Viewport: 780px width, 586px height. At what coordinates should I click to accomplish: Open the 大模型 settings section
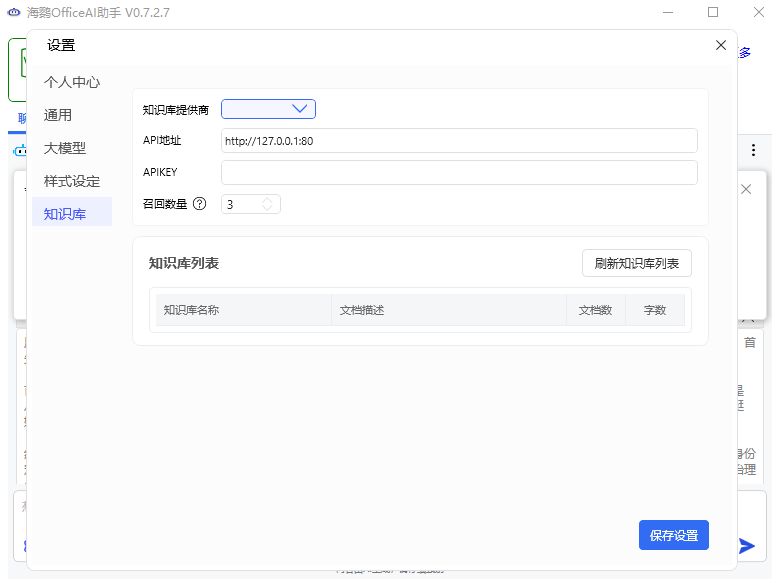click(72, 148)
